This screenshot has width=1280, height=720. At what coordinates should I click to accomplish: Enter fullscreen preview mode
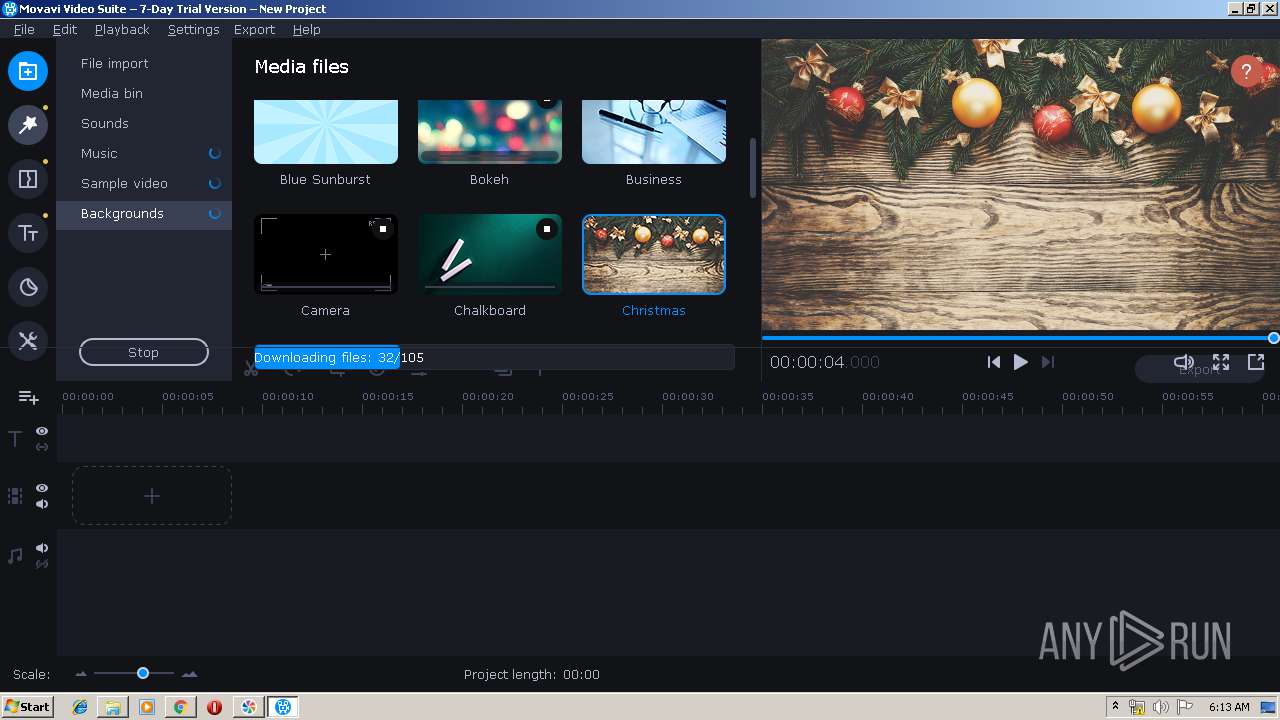(x=1221, y=362)
